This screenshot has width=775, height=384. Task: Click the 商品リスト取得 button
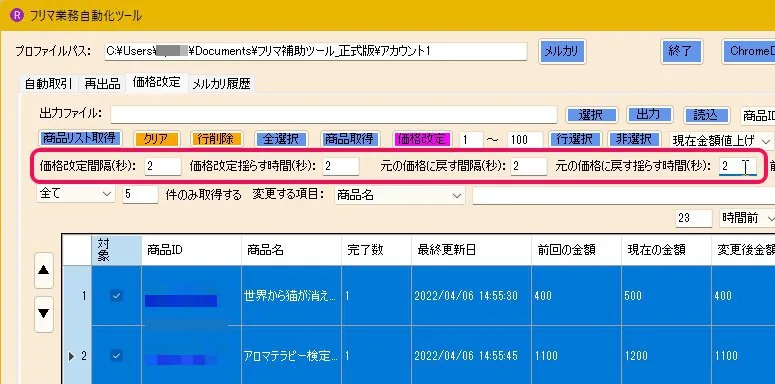coord(79,138)
